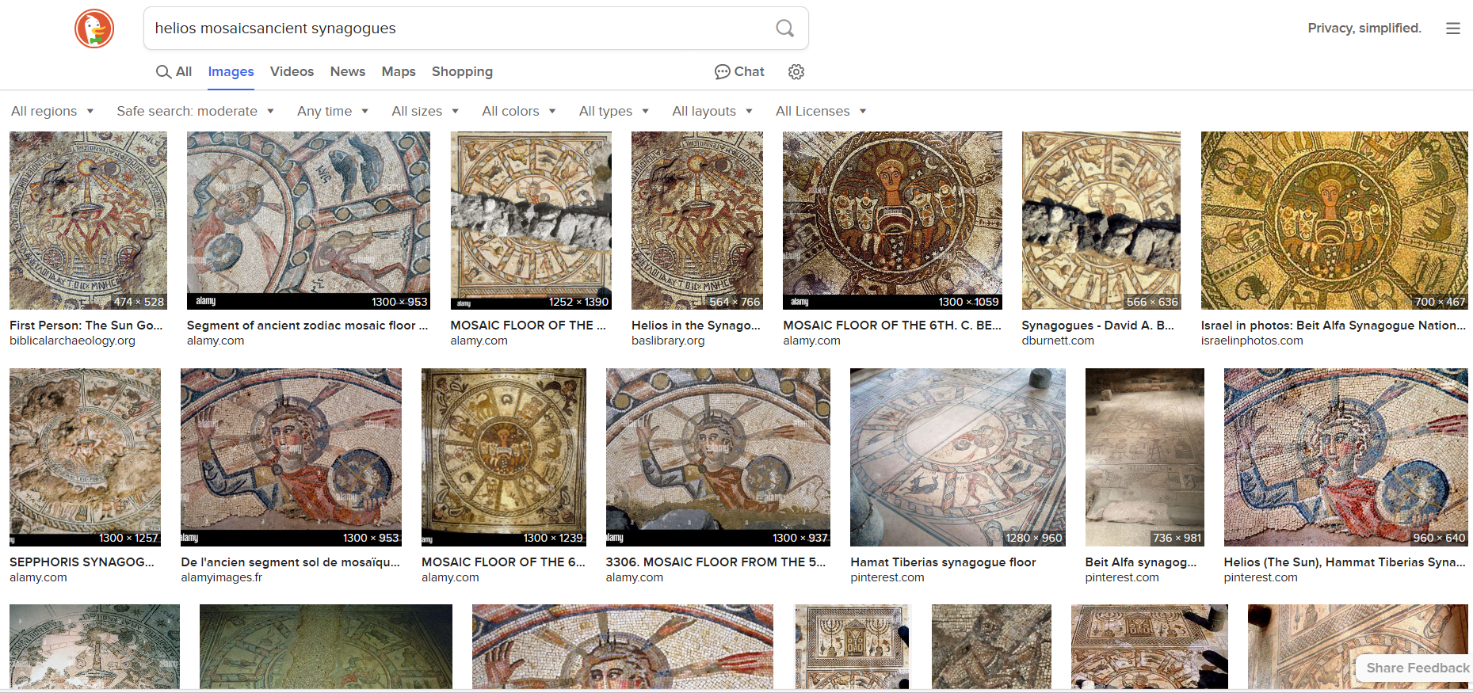The height and width of the screenshot is (693, 1473).
Task: Open Chat with speech bubble icon
Action: point(739,72)
